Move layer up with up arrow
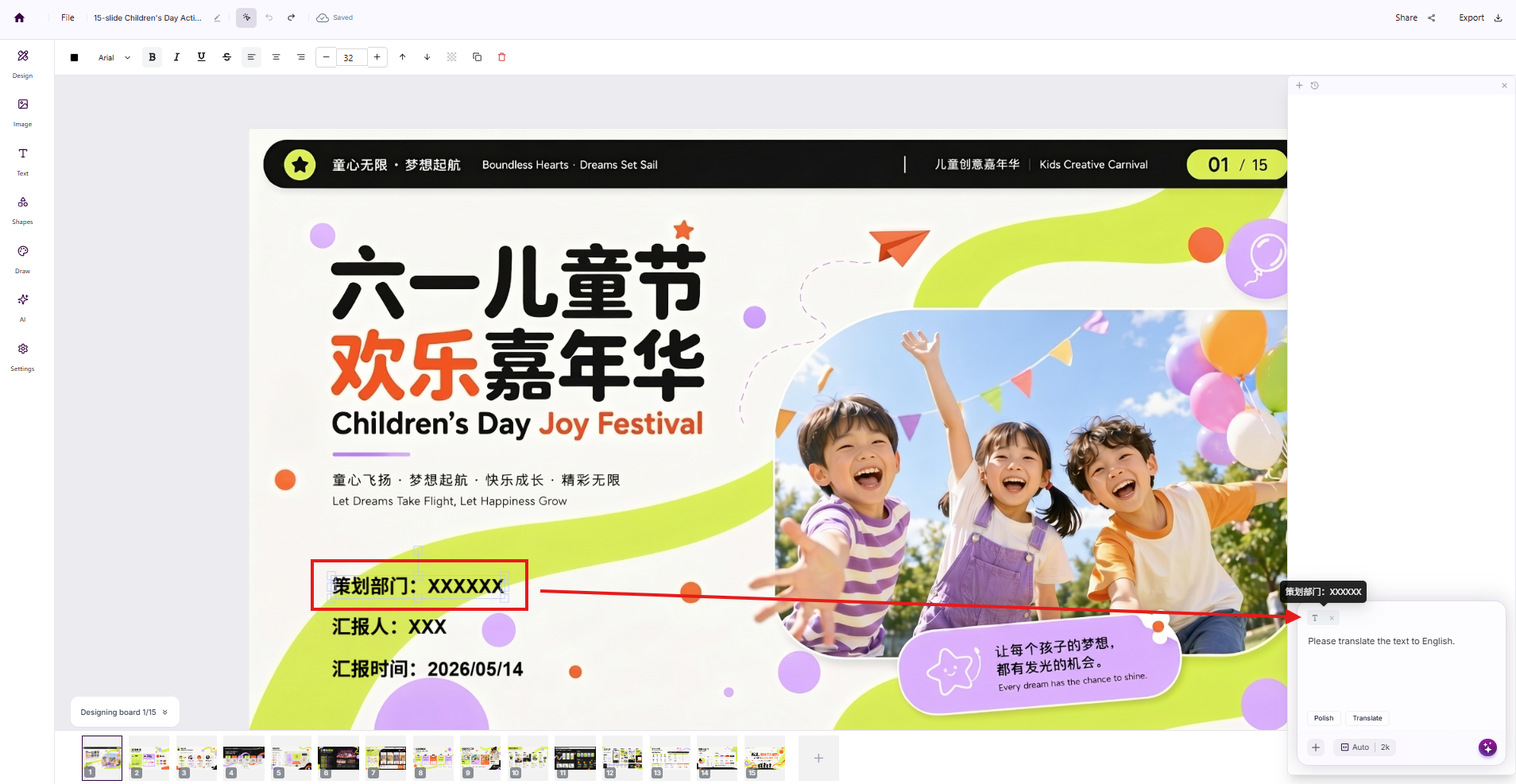The width and height of the screenshot is (1516, 784). pyautogui.click(x=402, y=57)
